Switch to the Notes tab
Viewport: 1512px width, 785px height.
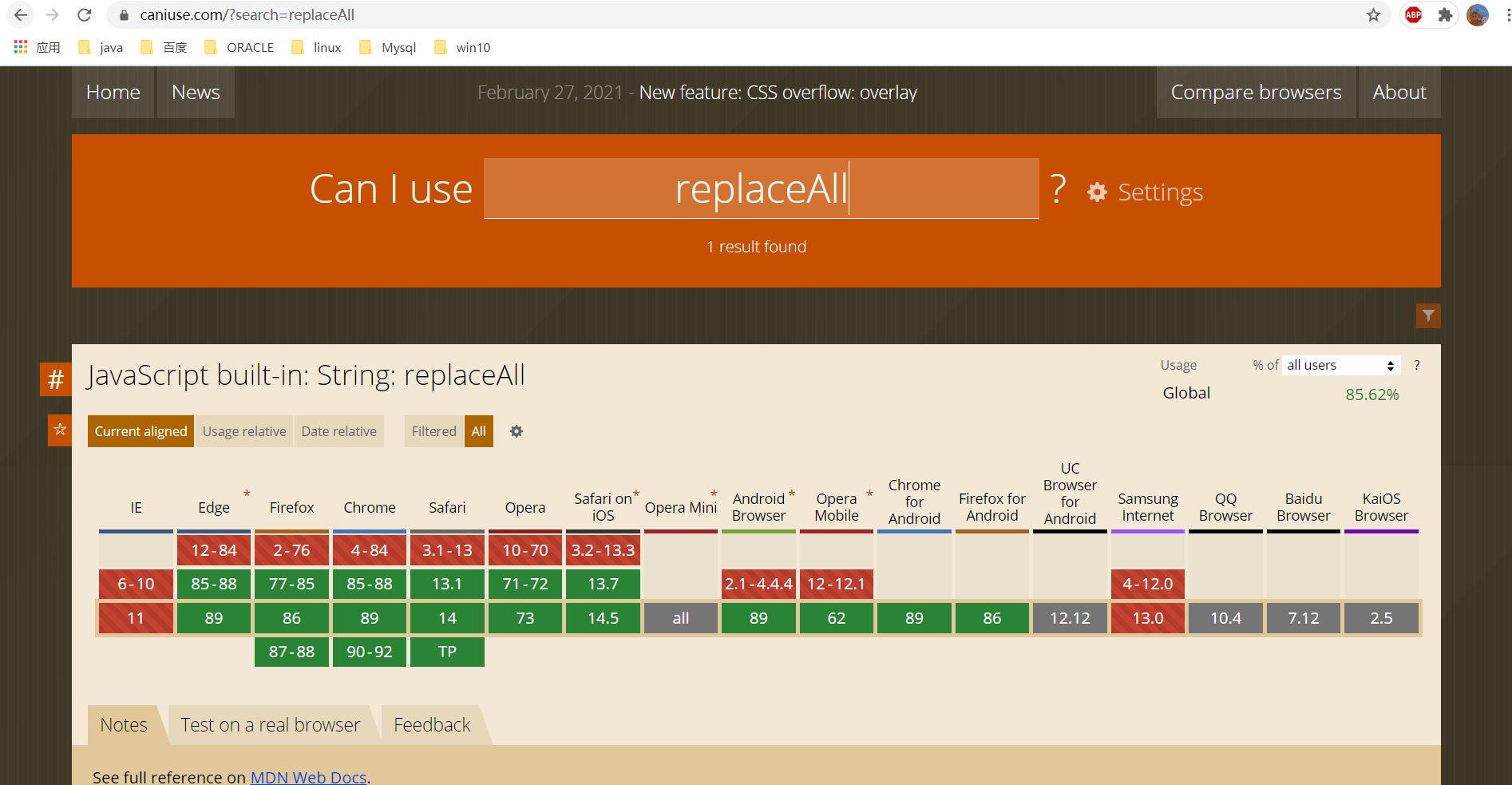(x=124, y=725)
